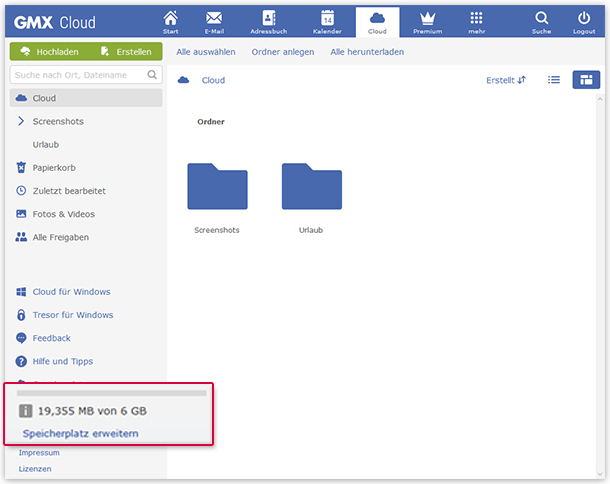610x484 pixels.
Task: Click the picture icon for Fotos & Videos
Action: coord(21,214)
